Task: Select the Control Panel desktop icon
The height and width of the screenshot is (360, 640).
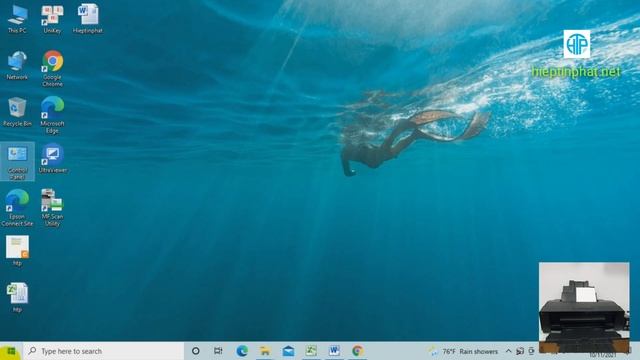Action: pos(17,162)
